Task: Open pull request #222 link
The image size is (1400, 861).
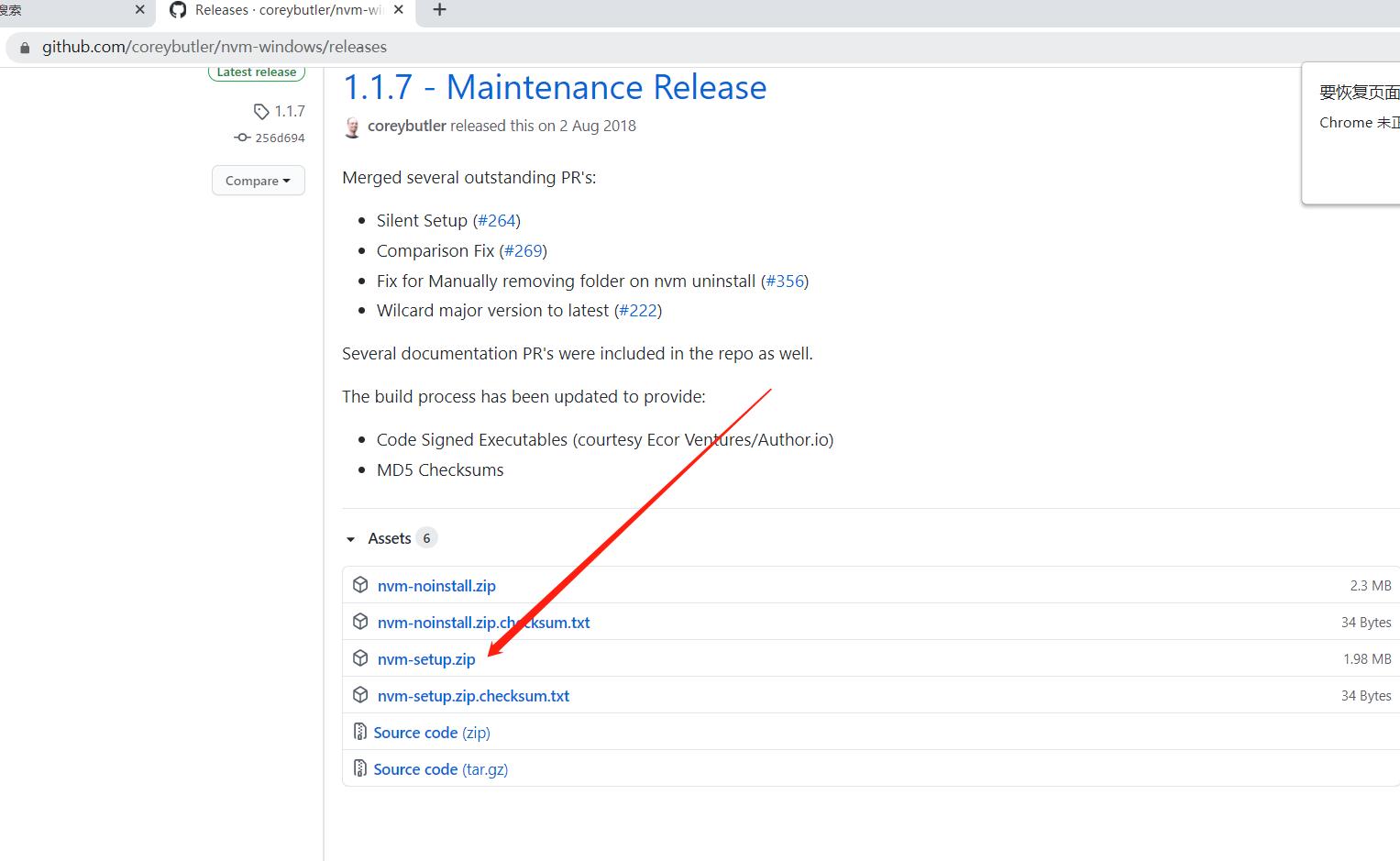Action: [x=638, y=310]
